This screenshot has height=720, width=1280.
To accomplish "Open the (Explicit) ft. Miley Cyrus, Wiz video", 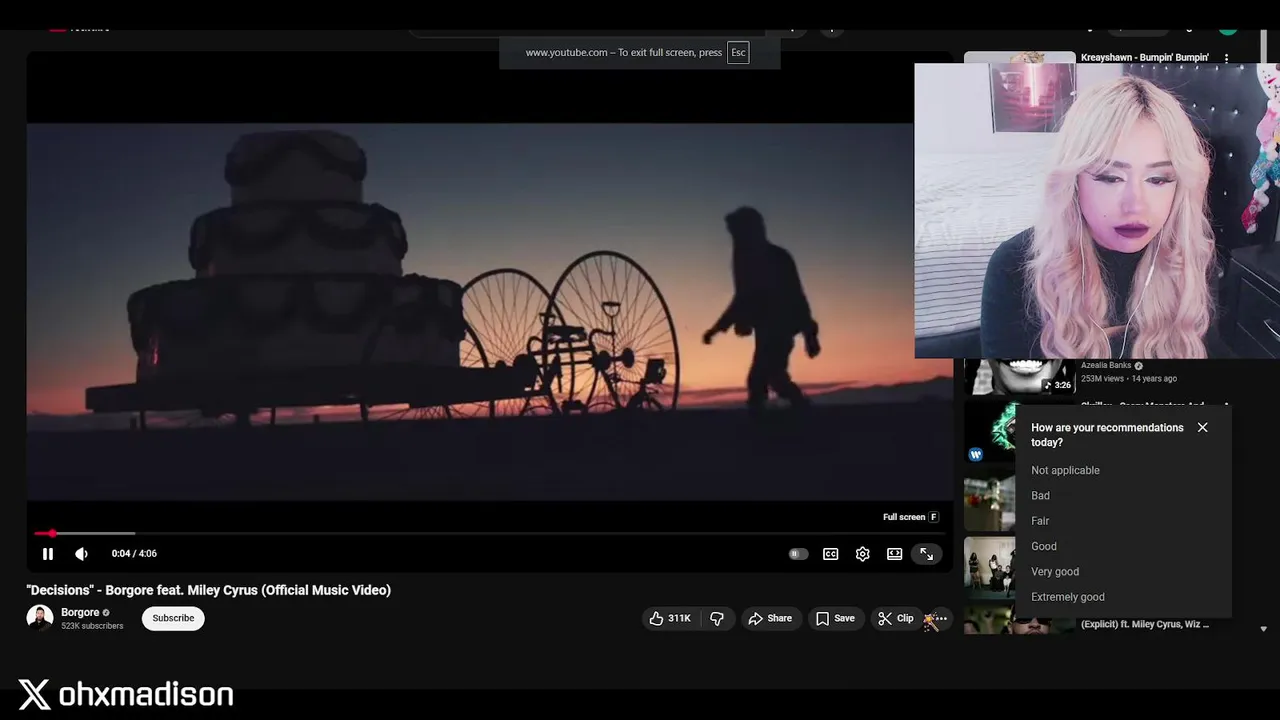I will click(x=1144, y=624).
